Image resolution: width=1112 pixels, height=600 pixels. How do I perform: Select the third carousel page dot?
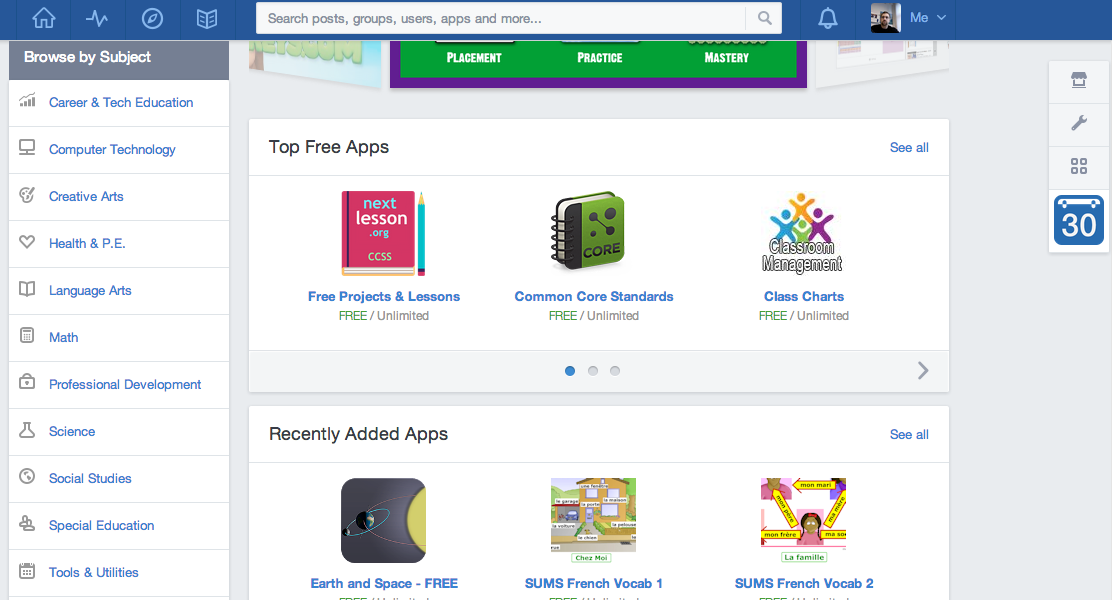(x=615, y=371)
